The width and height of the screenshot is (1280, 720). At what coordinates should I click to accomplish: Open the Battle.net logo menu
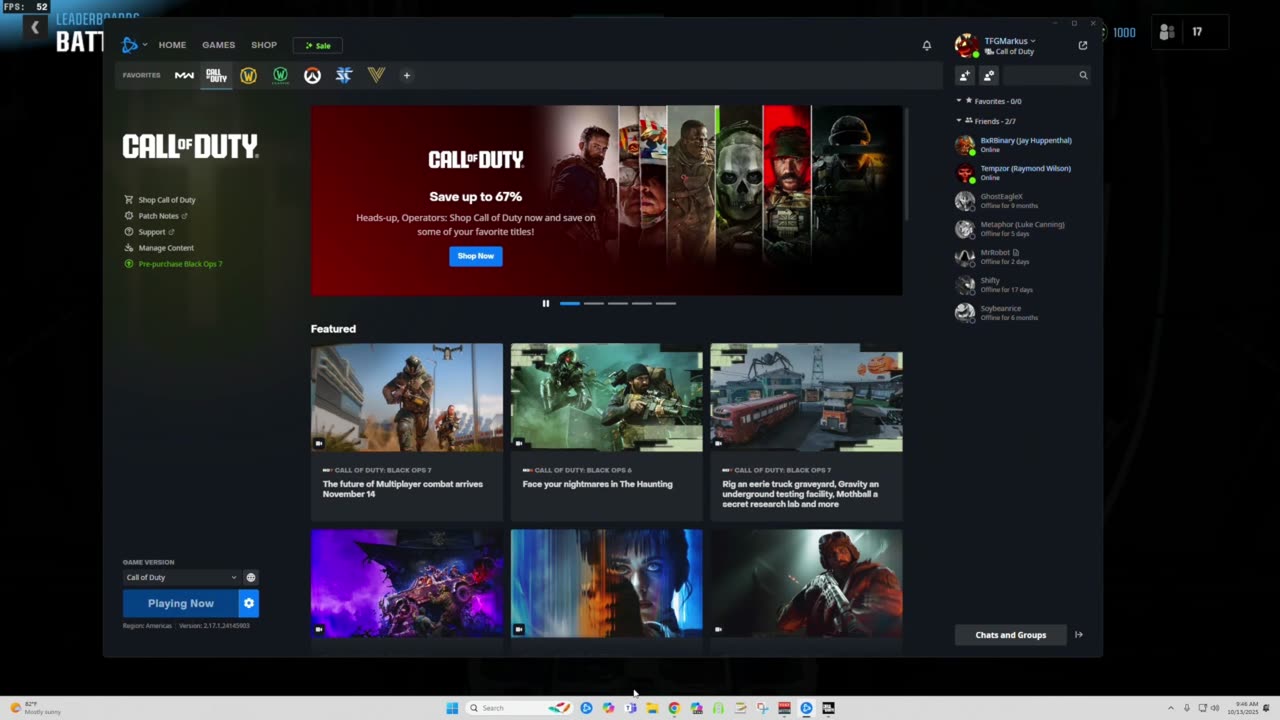coord(130,45)
